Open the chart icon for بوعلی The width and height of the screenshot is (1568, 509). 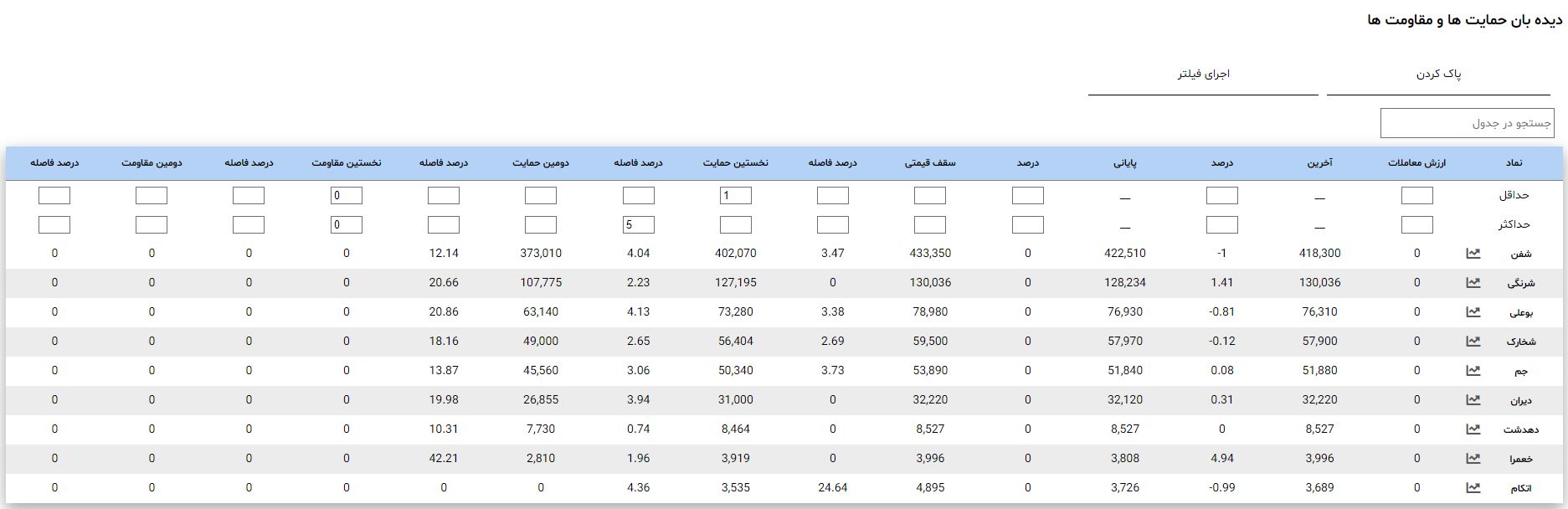click(1473, 311)
